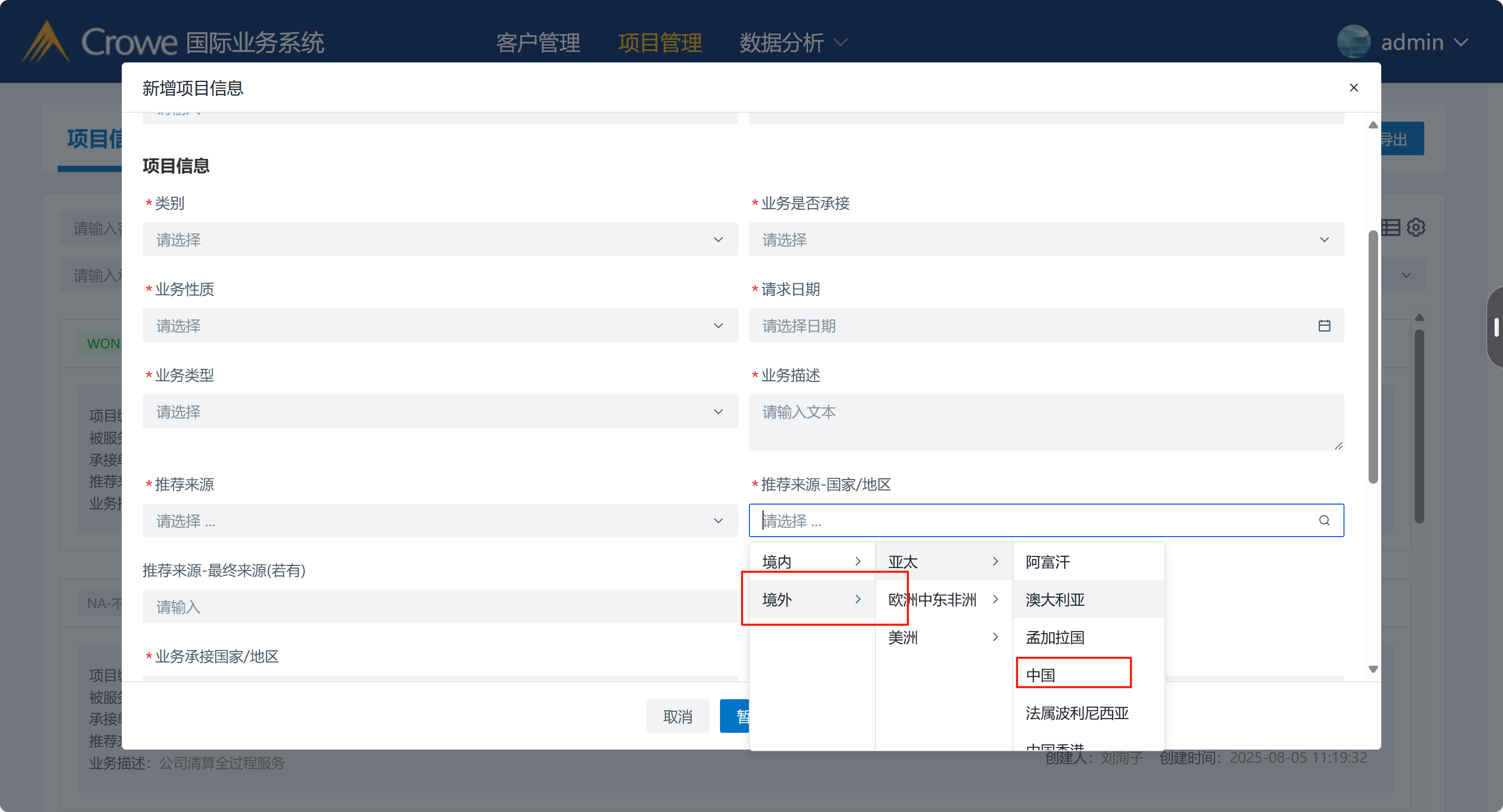Open the 类别 dropdown
The width and height of the screenshot is (1503, 812).
[x=440, y=239]
